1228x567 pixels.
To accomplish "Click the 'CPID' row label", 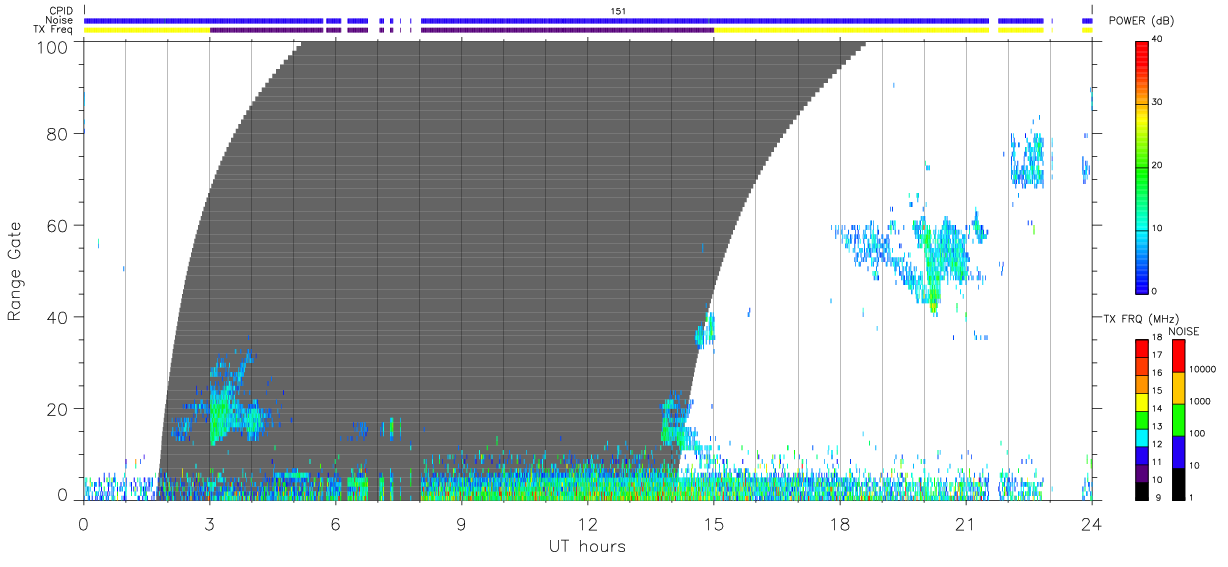I will 61,11.
